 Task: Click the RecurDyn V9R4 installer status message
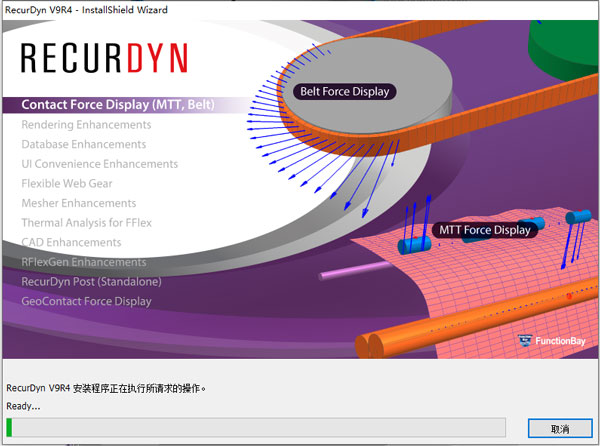[x=106, y=388]
